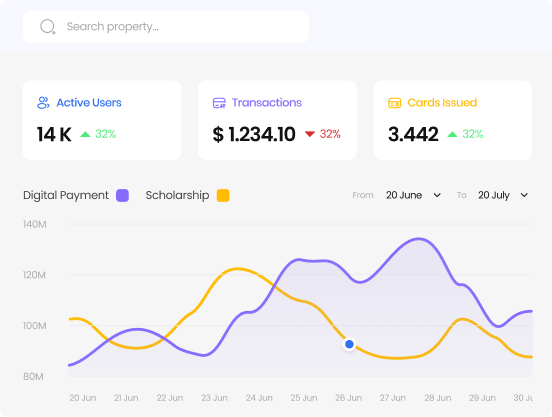
Task: Click the green up arrow beside 3.442
Action: (x=452, y=134)
